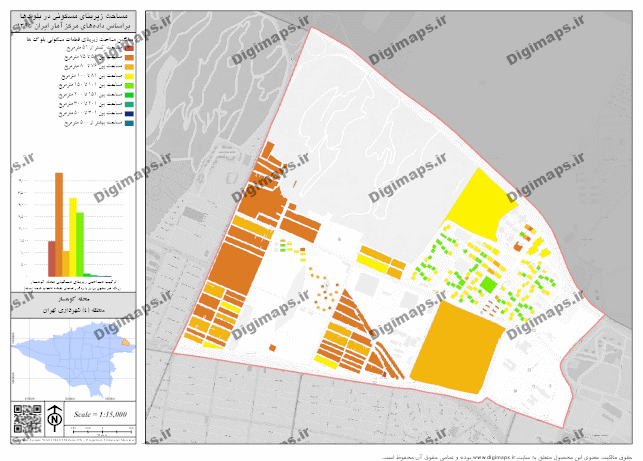Select the red-brown bar in the chart
This screenshot has width=643, height=461.
51,257
